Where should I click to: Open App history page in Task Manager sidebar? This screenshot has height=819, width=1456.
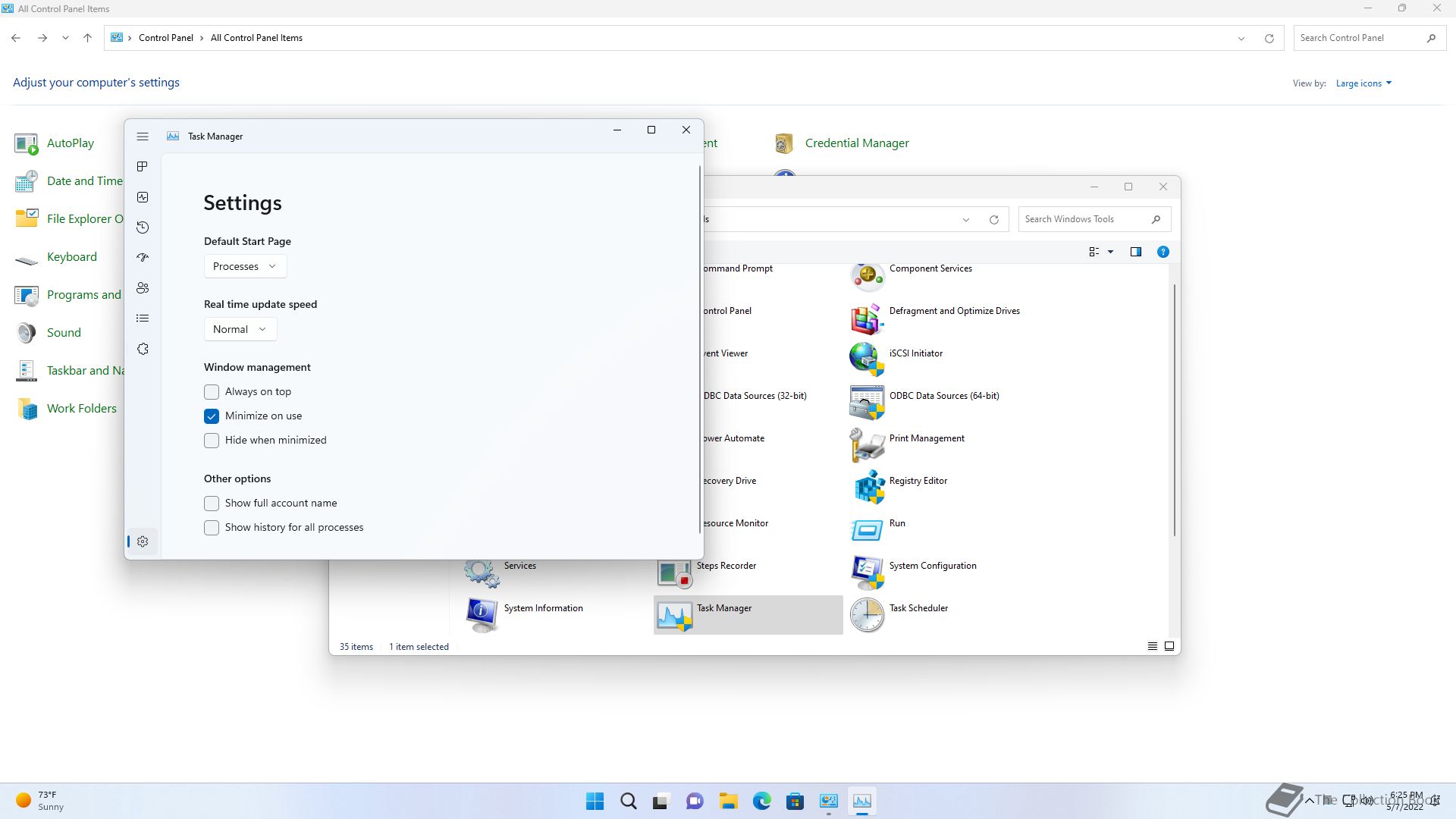[143, 227]
